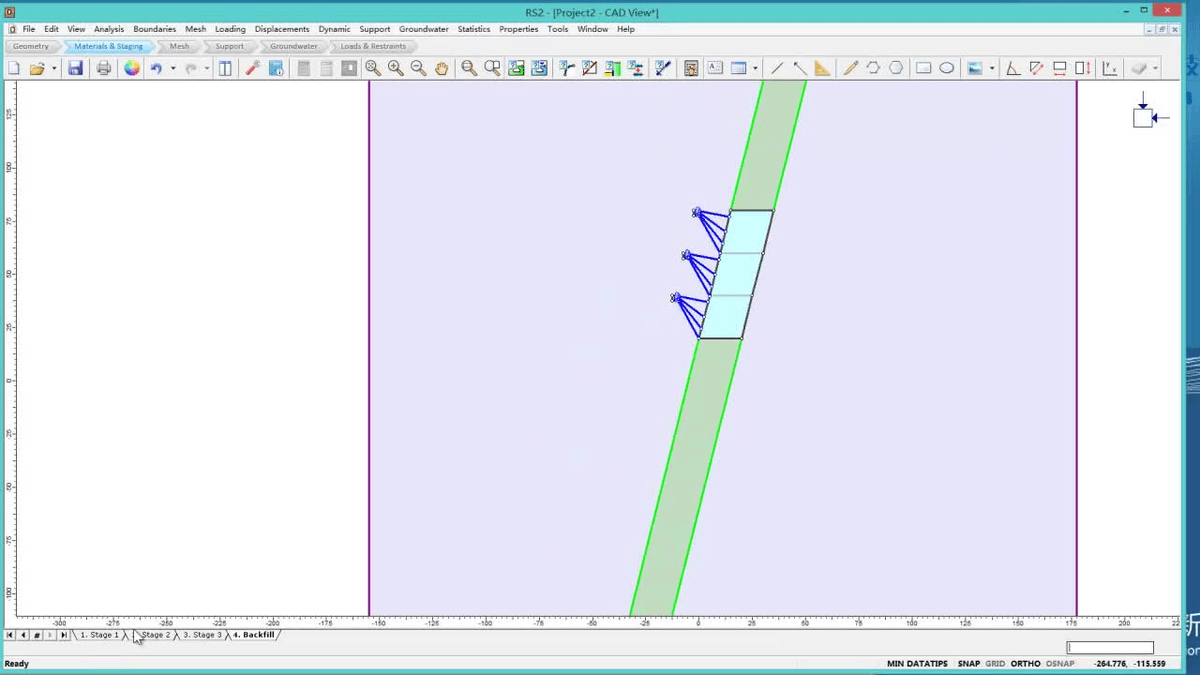Click the pencil drawing tool icon
Image resolution: width=1200 pixels, height=675 pixels.
click(850, 68)
